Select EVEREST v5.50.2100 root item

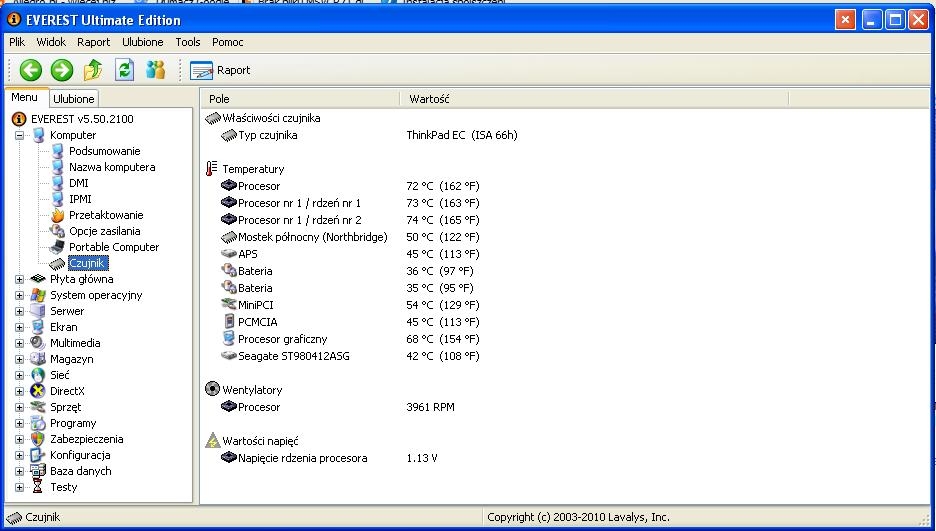pos(82,119)
